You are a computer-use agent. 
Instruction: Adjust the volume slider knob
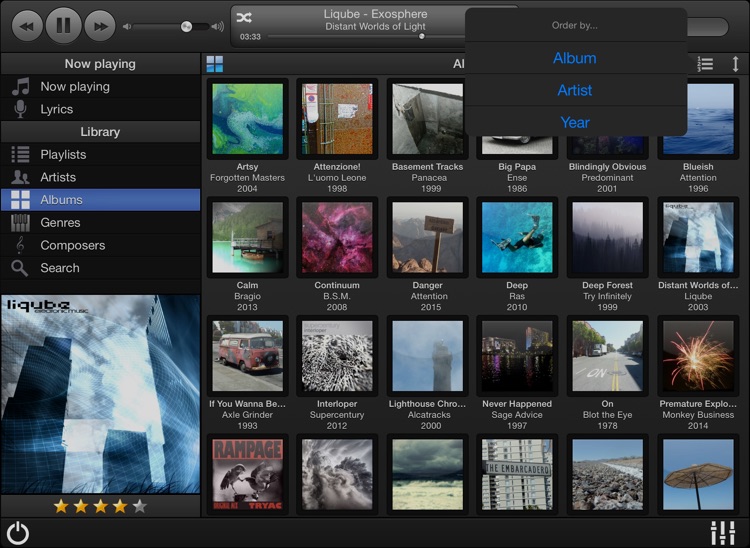coord(186,26)
